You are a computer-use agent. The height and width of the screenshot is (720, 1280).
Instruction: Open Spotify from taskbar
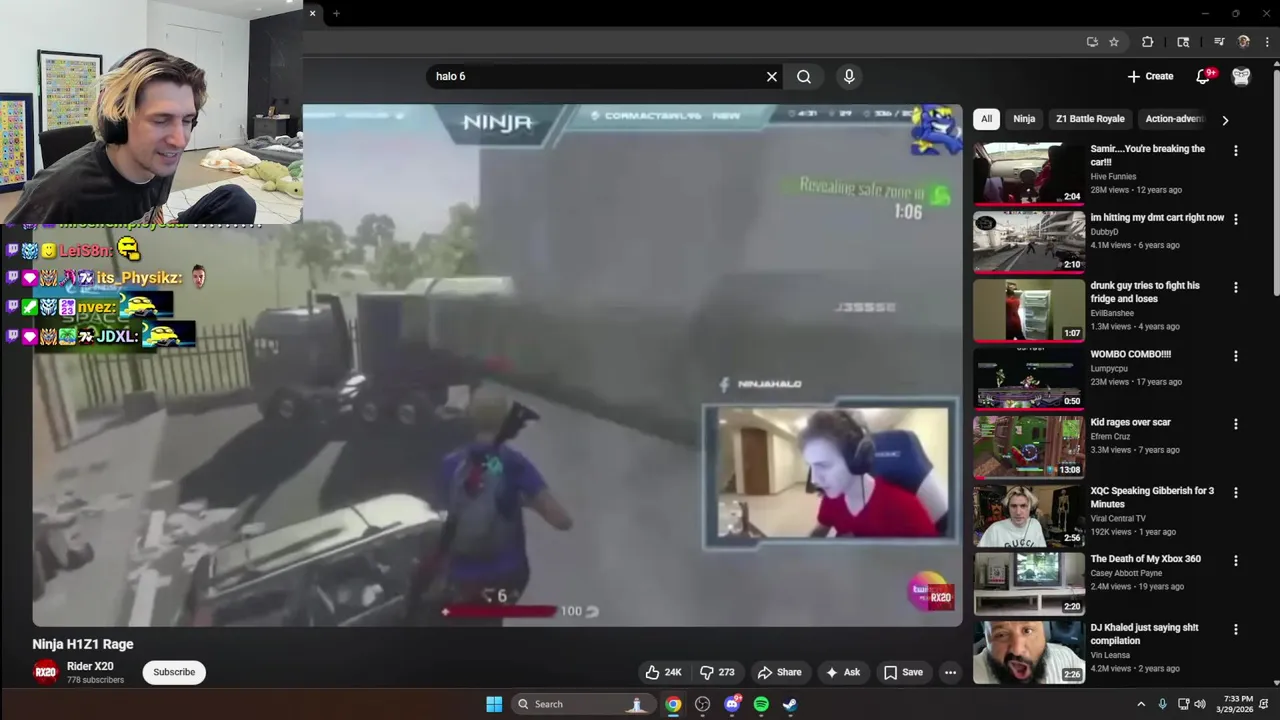coord(761,704)
